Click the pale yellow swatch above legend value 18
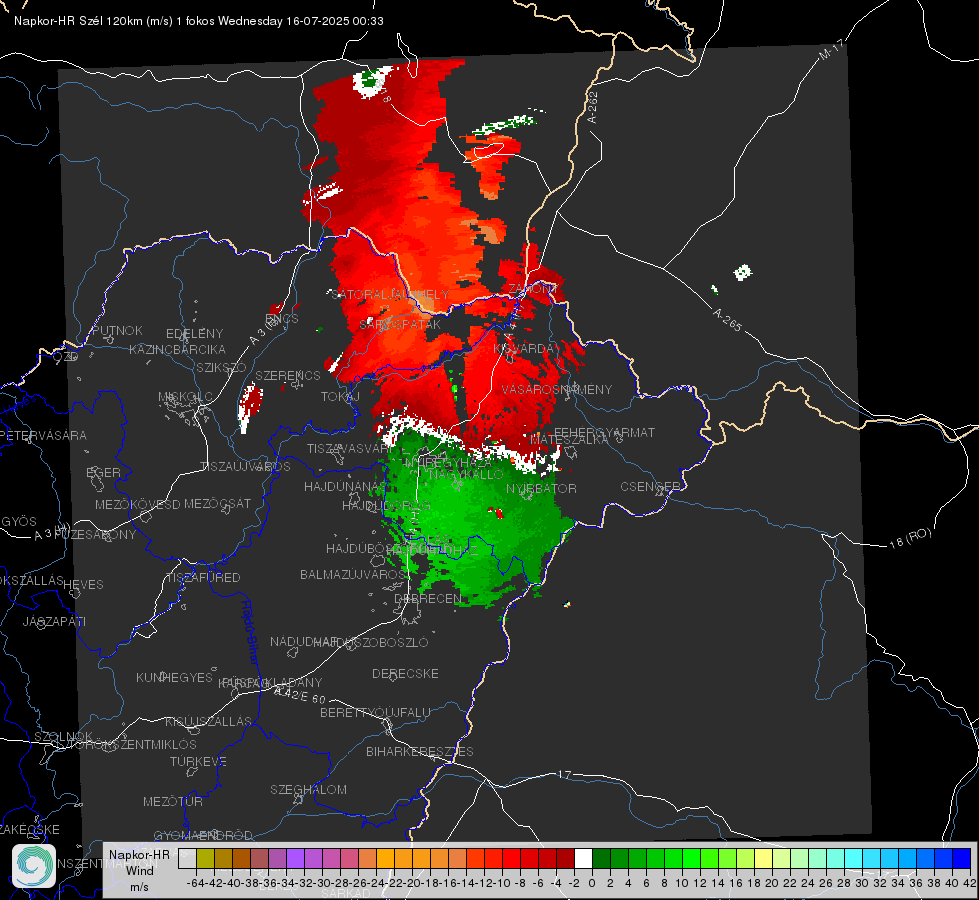Viewport: 979px width, 900px height. (764, 859)
